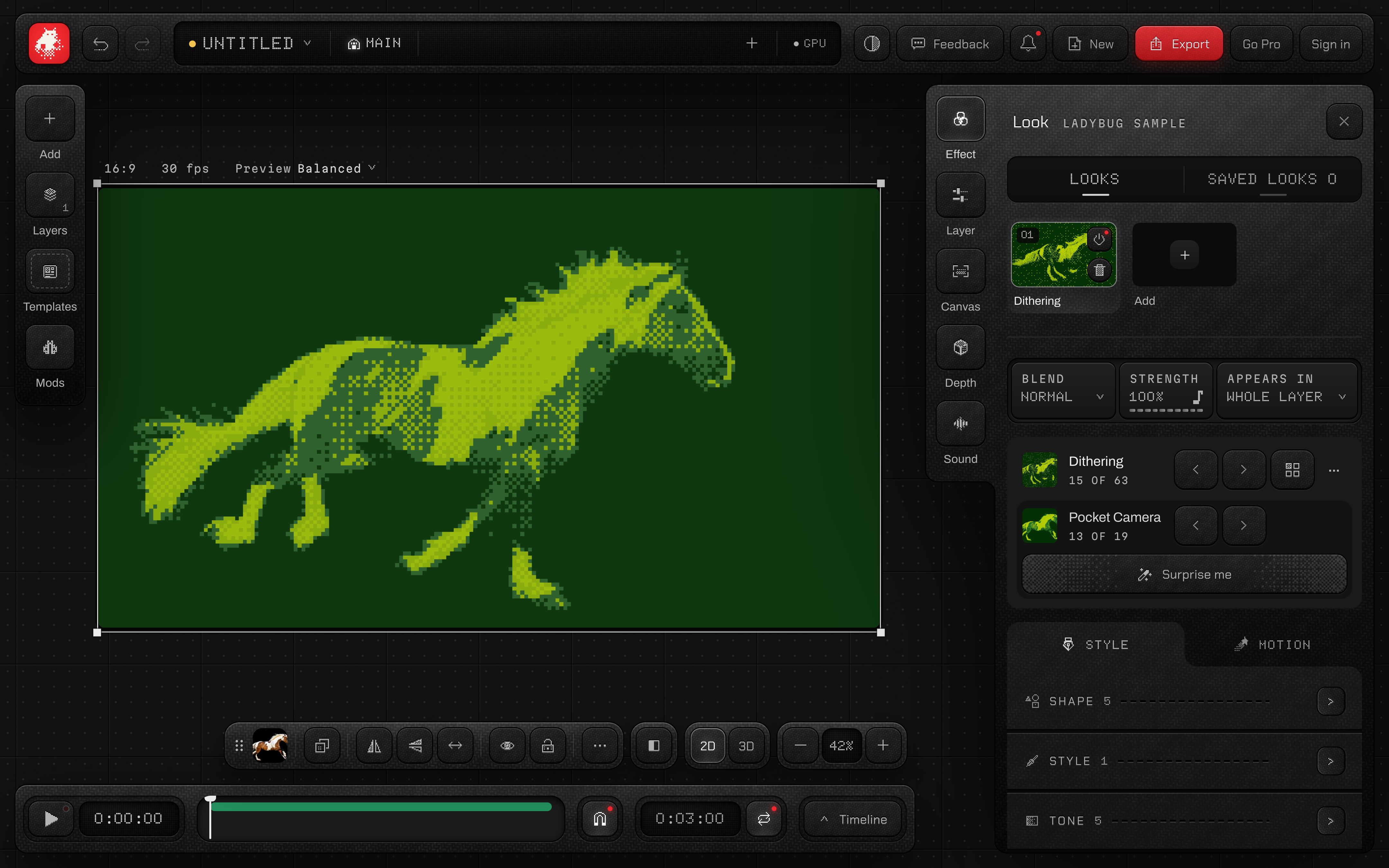The width and height of the screenshot is (1389, 868).
Task: Select the Depth panel icon
Action: [x=960, y=347]
